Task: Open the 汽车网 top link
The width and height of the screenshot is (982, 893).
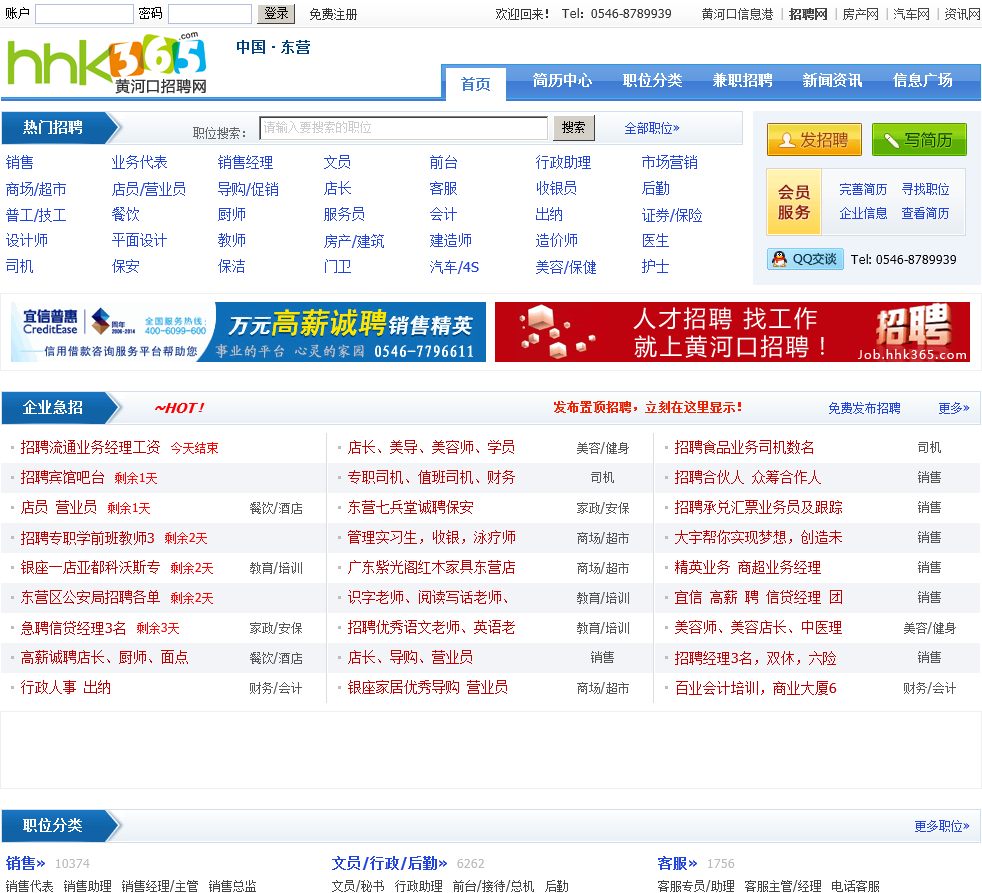Action: [x=911, y=14]
